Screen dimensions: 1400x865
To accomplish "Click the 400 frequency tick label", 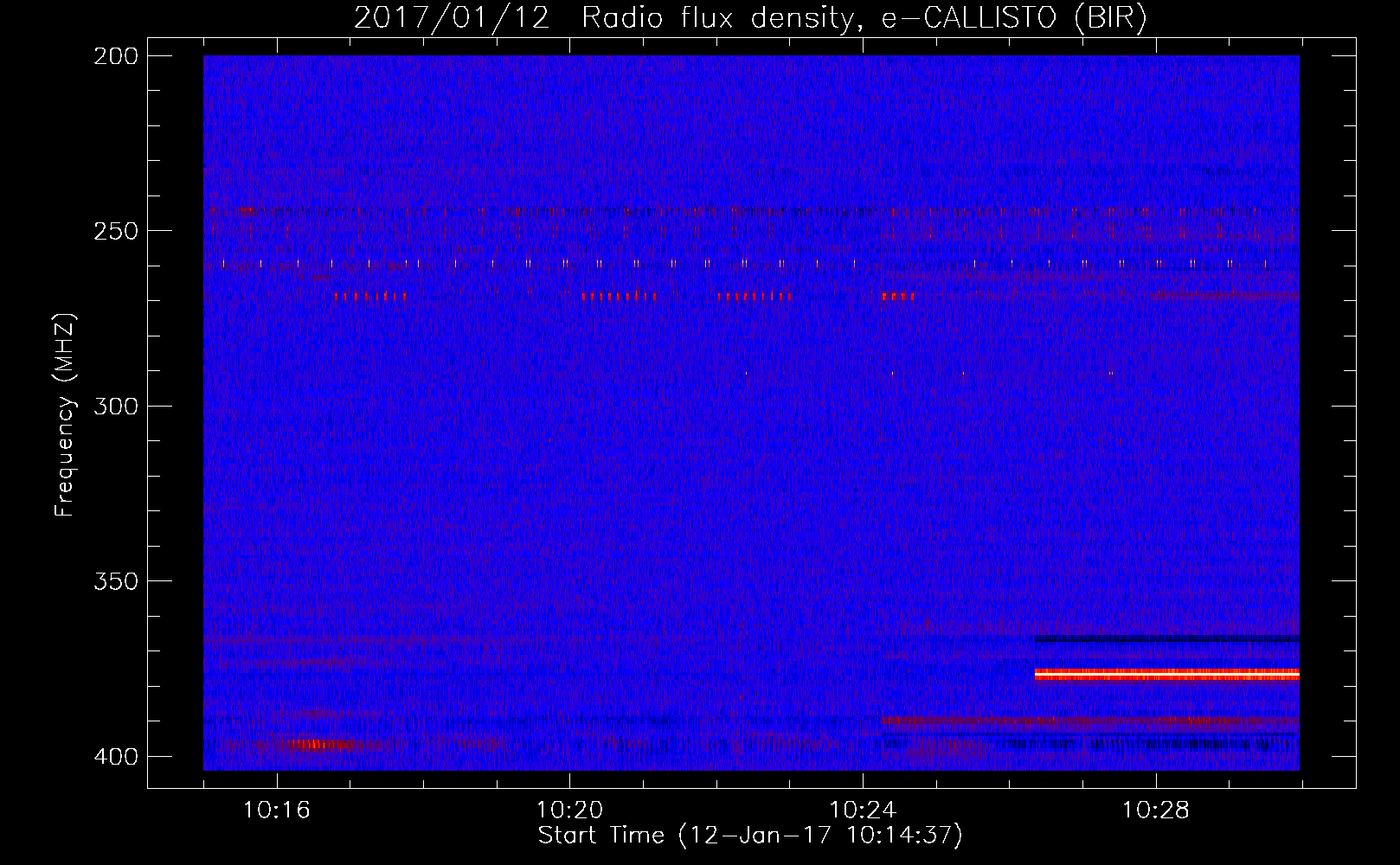I will coord(116,756).
